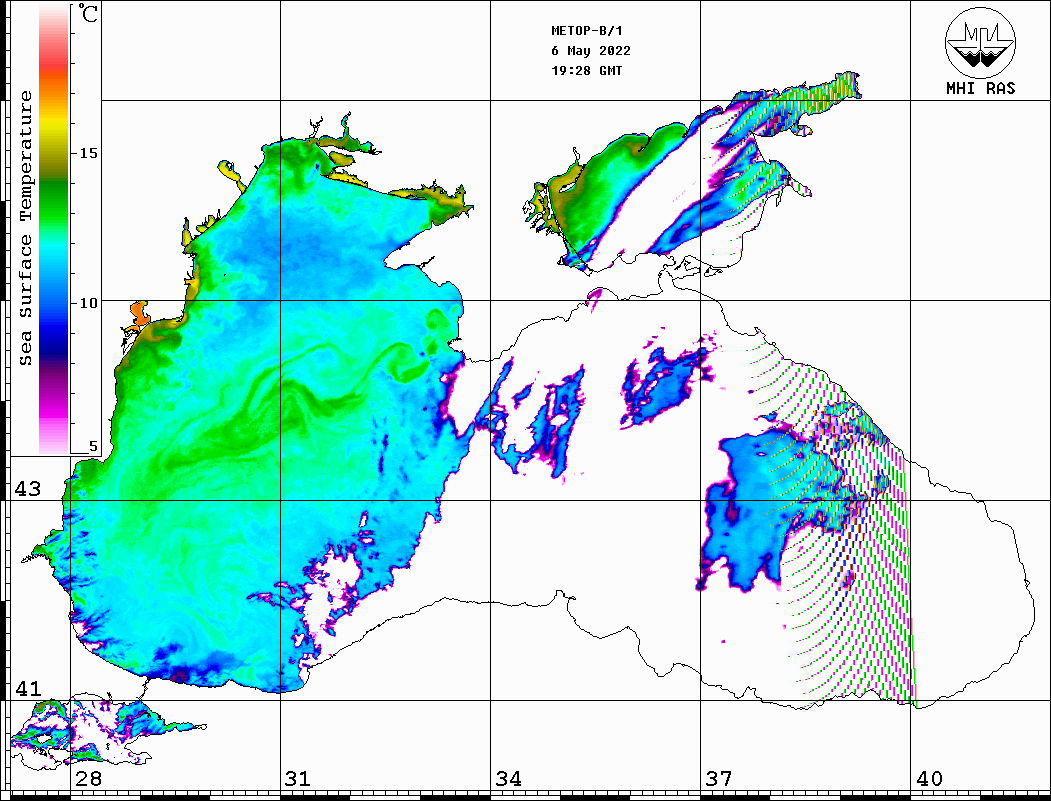Click the °C unit label on legend
This screenshot has width=1051, height=801.
coord(88,13)
